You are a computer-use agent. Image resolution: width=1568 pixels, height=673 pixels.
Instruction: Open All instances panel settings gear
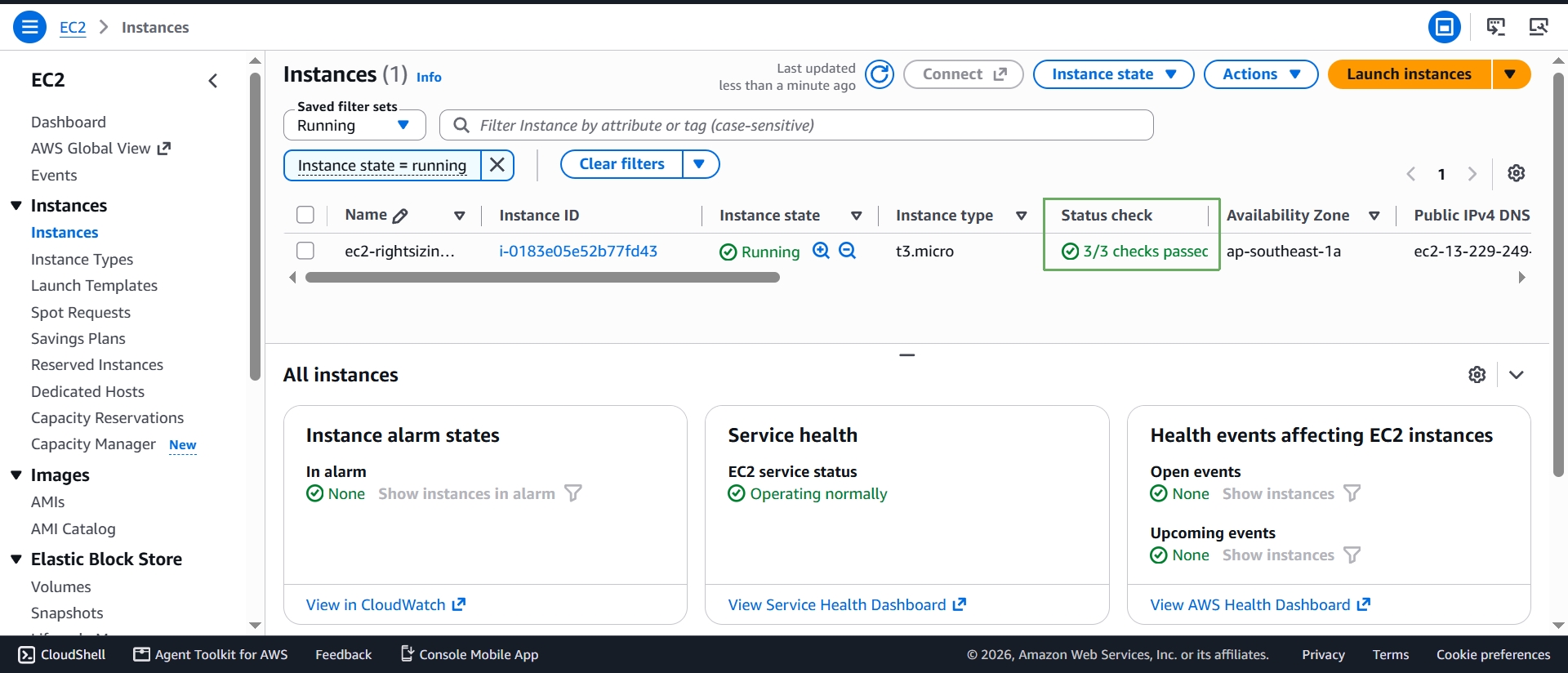tap(1477, 374)
